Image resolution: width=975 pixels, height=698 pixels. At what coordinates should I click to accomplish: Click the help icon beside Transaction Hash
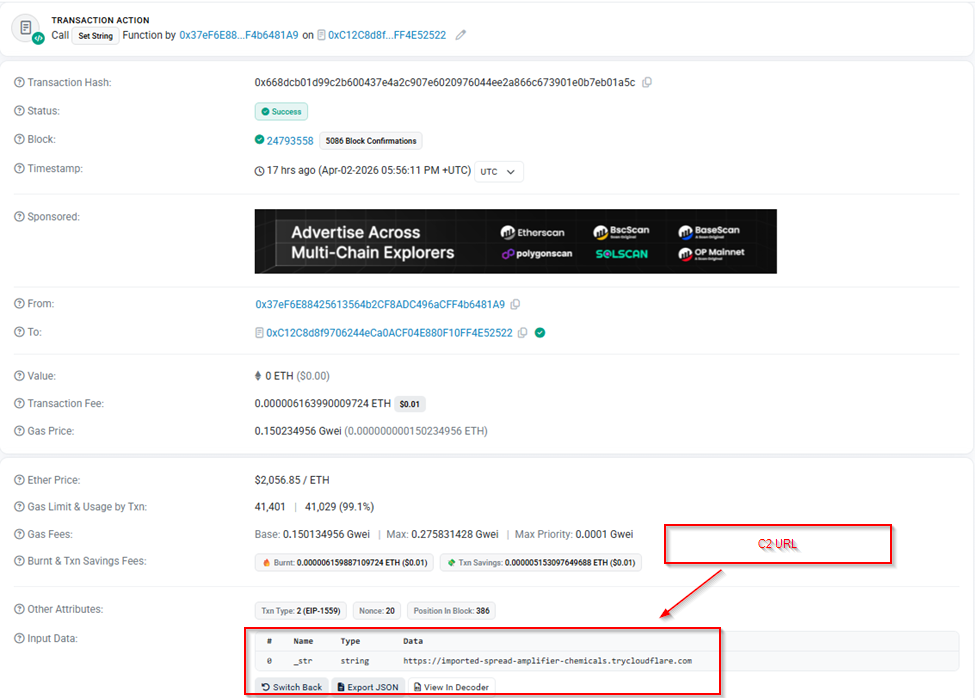[x=20, y=83]
